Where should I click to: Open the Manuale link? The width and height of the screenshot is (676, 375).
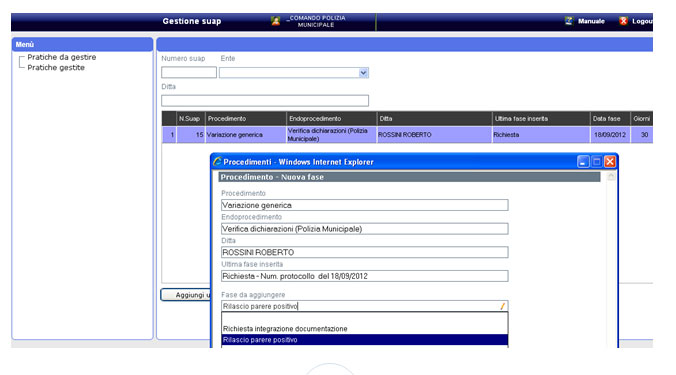(x=591, y=21)
